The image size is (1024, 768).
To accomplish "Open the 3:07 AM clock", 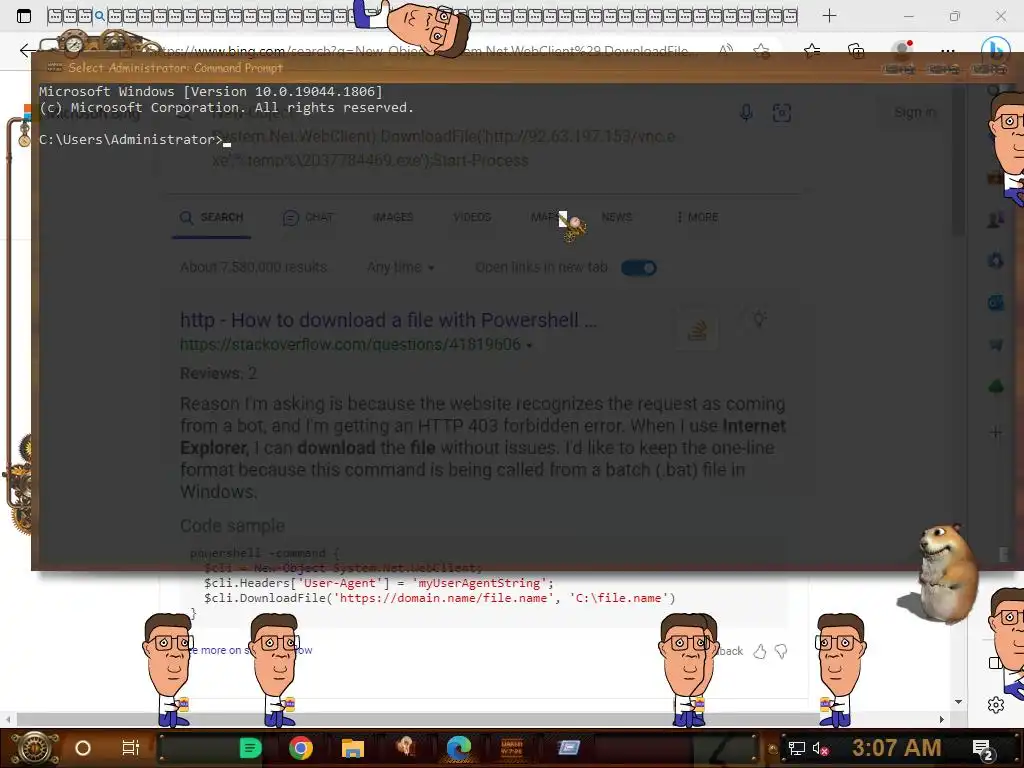I will pos(897,748).
